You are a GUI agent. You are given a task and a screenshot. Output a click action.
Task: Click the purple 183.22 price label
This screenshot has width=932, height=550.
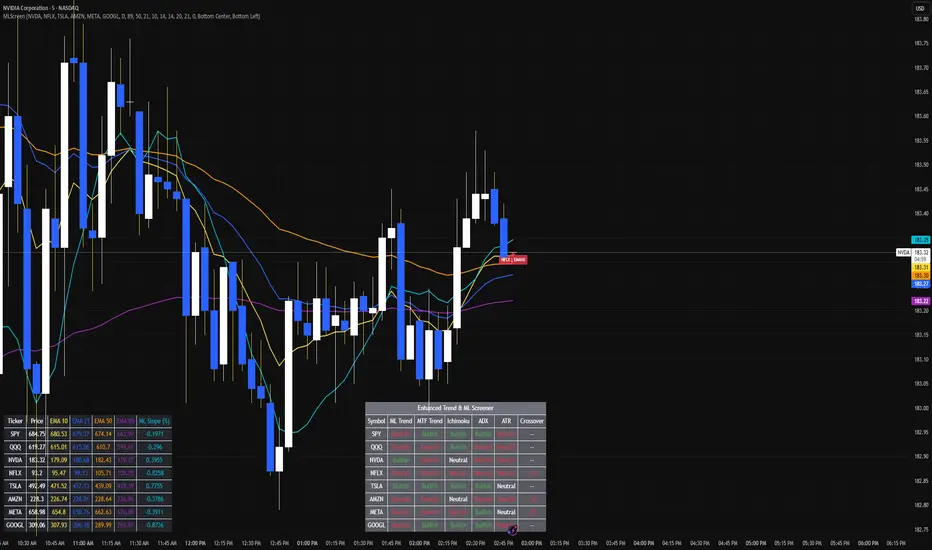[921, 301]
